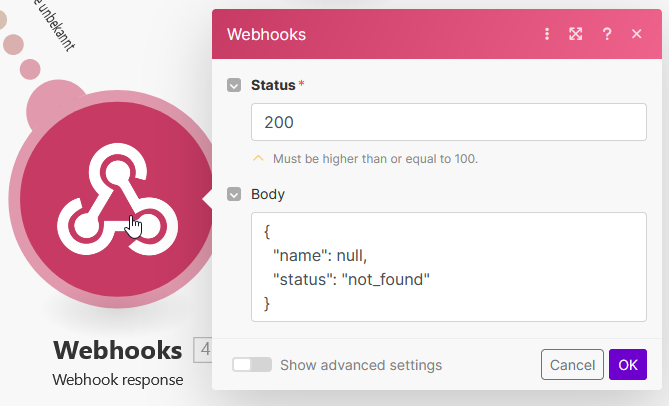Toggle the Show advanced settings switch
Screen dimensions: 669x406
252,365
